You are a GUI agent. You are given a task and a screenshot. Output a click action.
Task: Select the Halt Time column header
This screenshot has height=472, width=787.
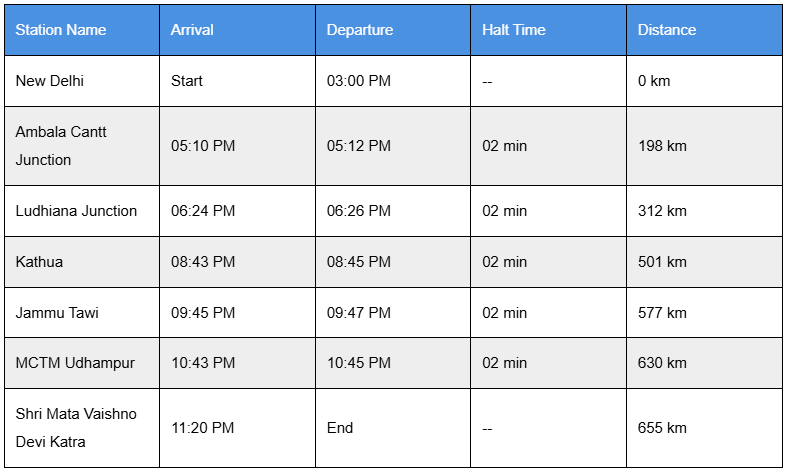pyautogui.click(x=514, y=30)
